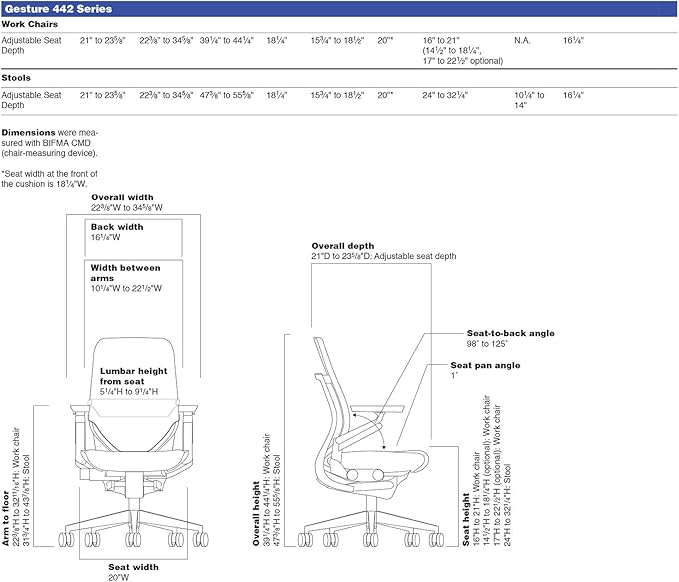This screenshot has height=582, width=679.
Task: Select 21" to 23⅝" in Work Chairs row
Action: click(x=103, y=41)
